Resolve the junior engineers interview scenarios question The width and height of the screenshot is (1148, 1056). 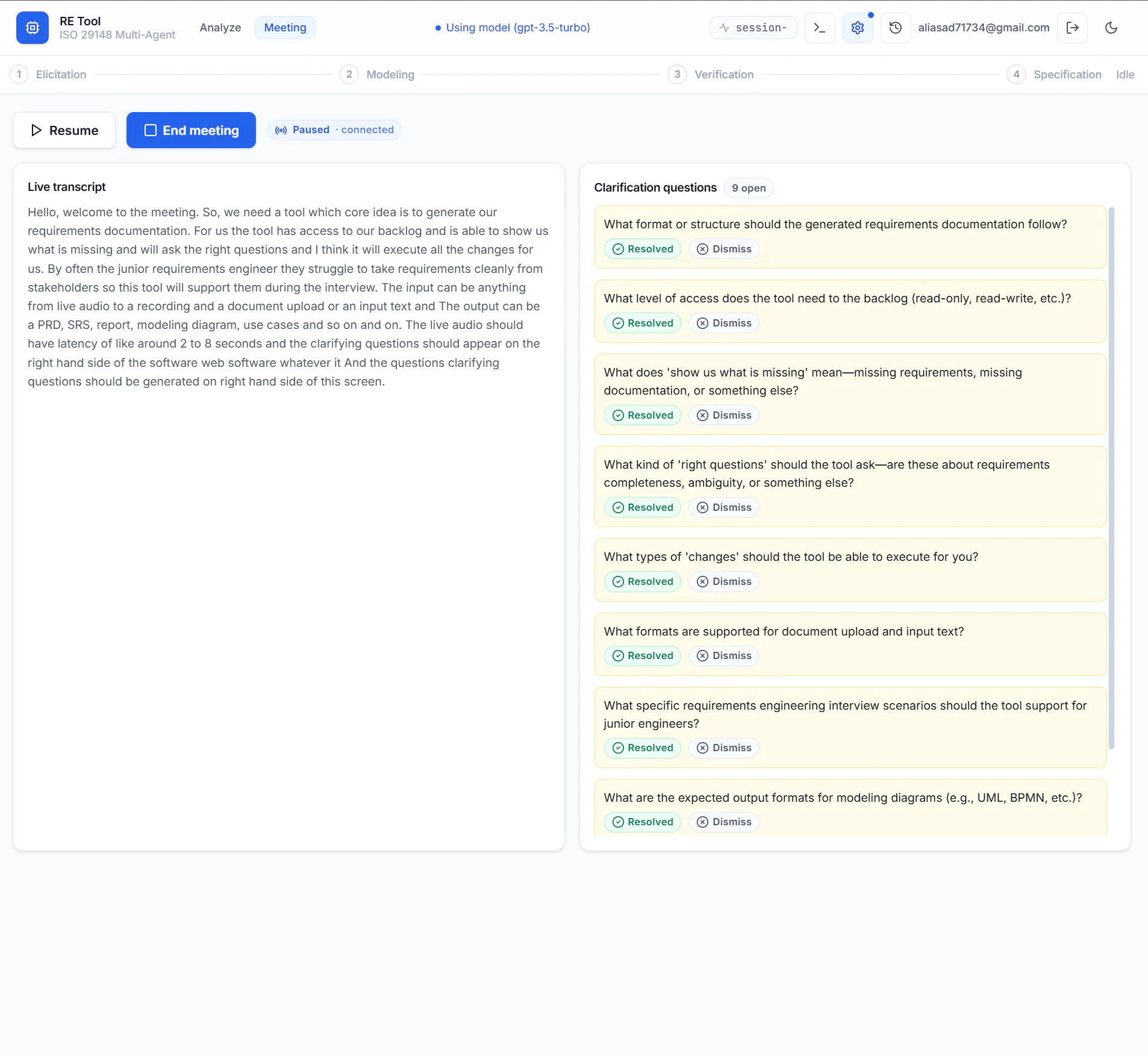tap(643, 748)
